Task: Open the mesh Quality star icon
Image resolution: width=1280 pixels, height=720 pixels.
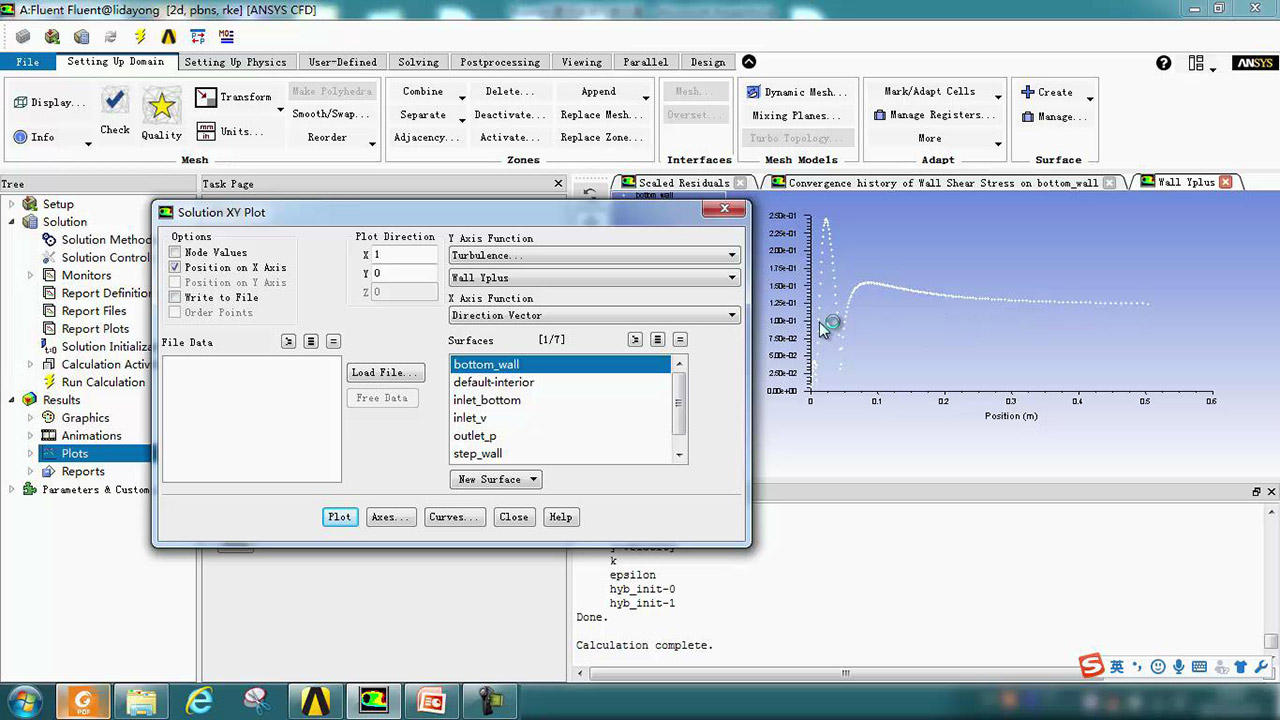Action: 161,105
